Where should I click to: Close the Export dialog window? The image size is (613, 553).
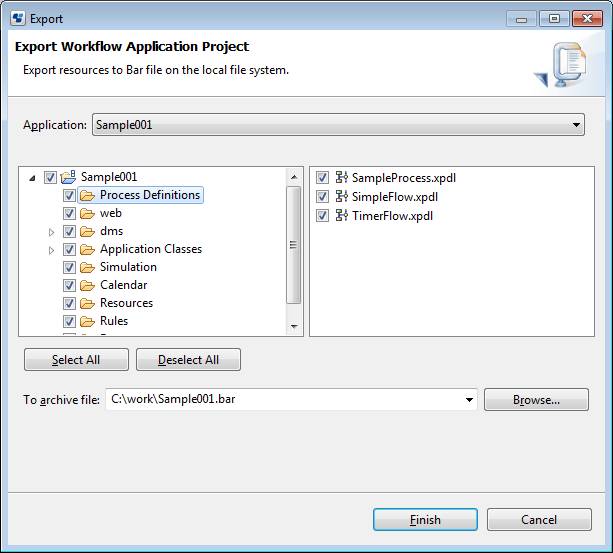pyautogui.click(x=587, y=19)
